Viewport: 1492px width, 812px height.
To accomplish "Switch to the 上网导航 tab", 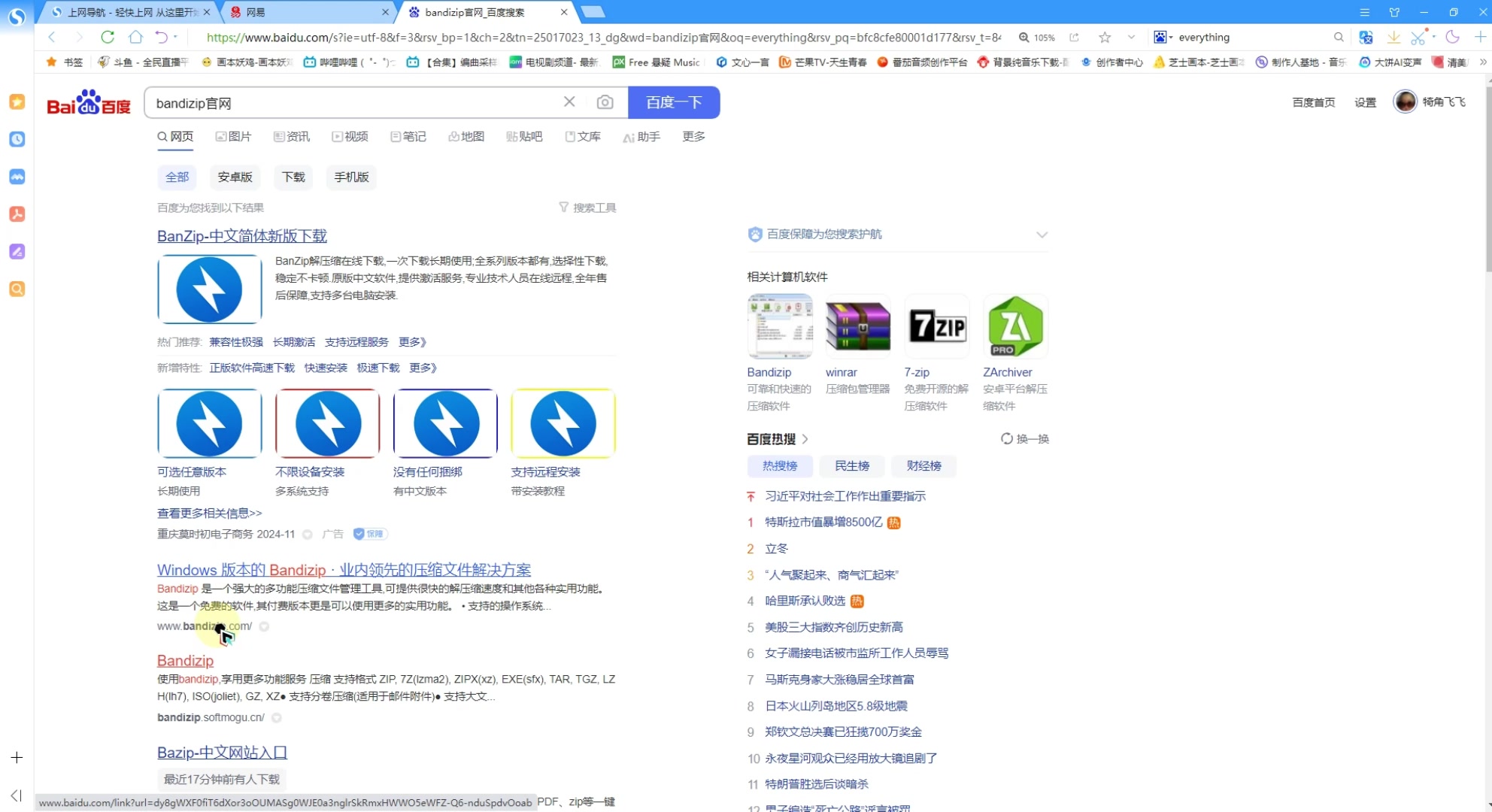I will (x=126, y=12).
